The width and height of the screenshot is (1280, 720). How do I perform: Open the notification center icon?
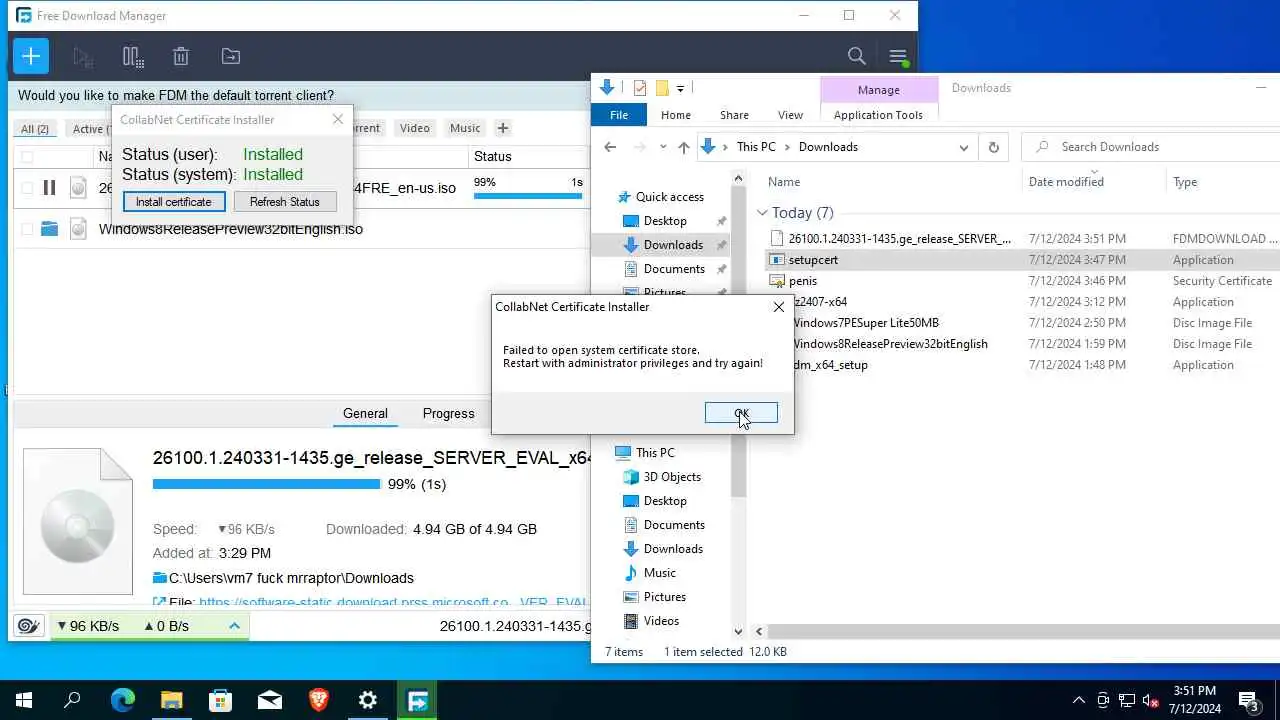click(x=1249, y=700)
